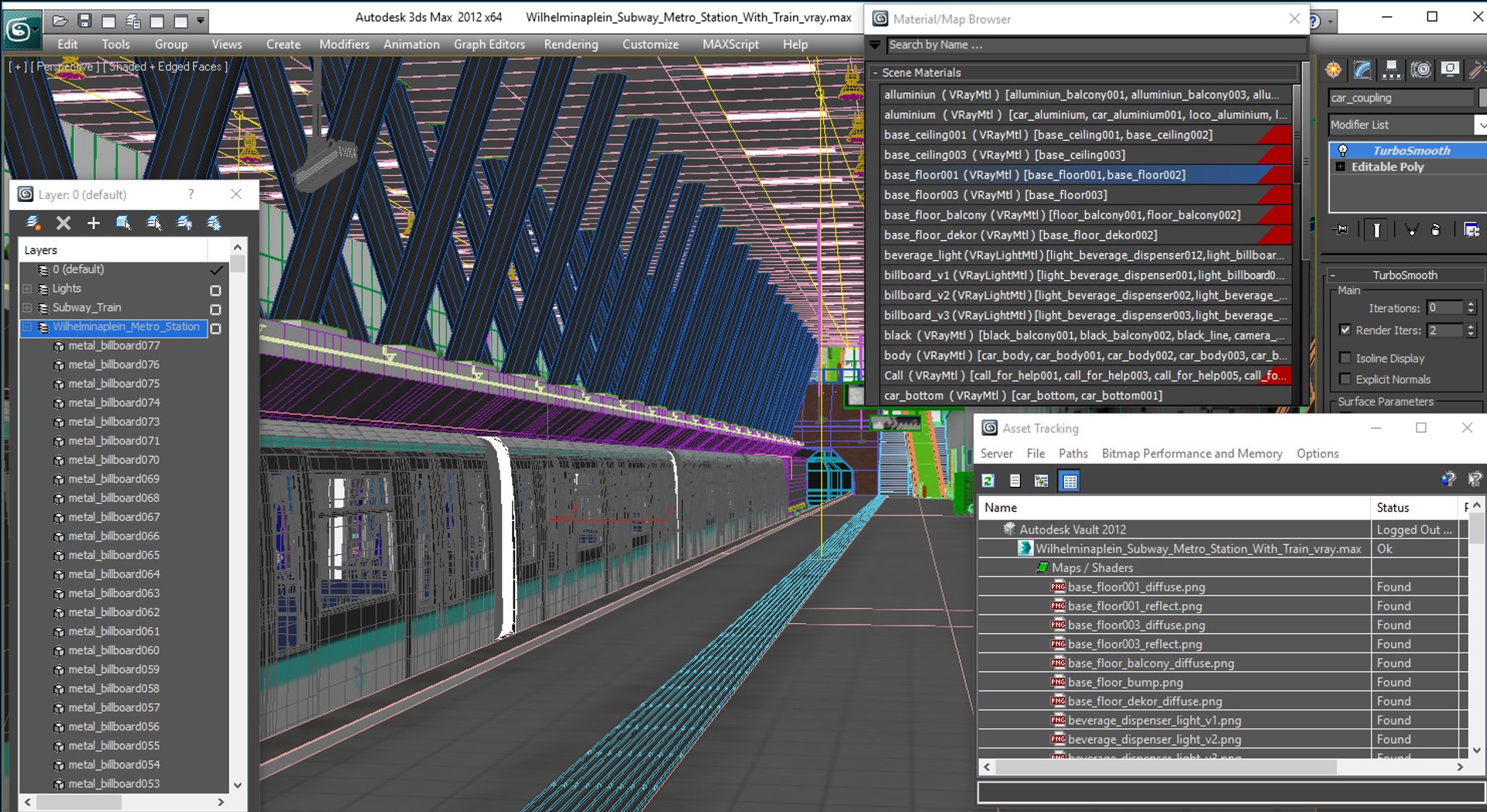Click Hide/Unhide All Layers icon
This screenshot has width=1487, height=812.
pyautogui.click(x=184, y=223)
